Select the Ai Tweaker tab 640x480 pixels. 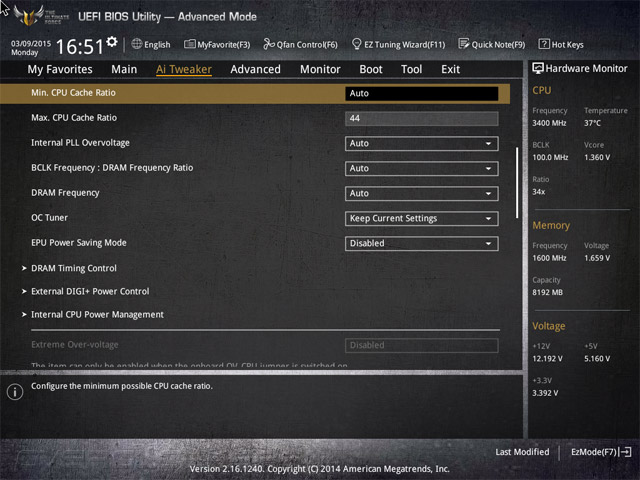pyautogui.click(x=184, y=69)
